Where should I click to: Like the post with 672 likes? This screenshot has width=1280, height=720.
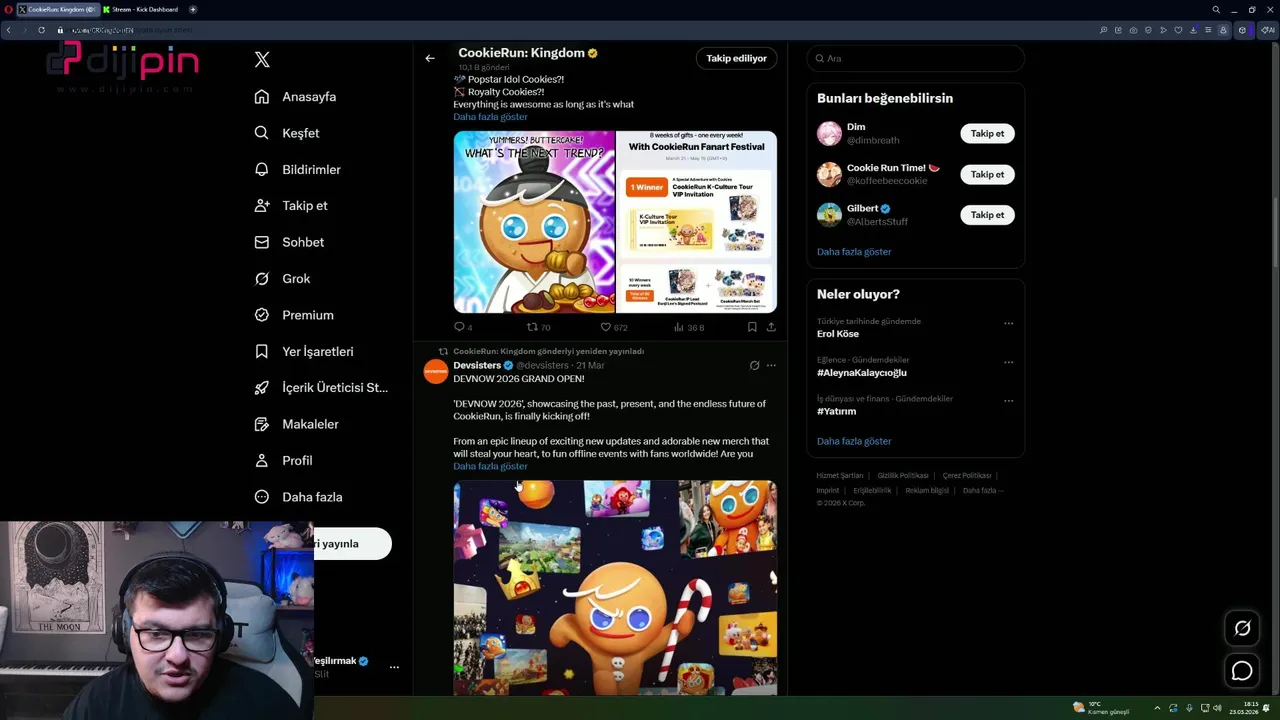pyautogui.click(x=613, y=327)
